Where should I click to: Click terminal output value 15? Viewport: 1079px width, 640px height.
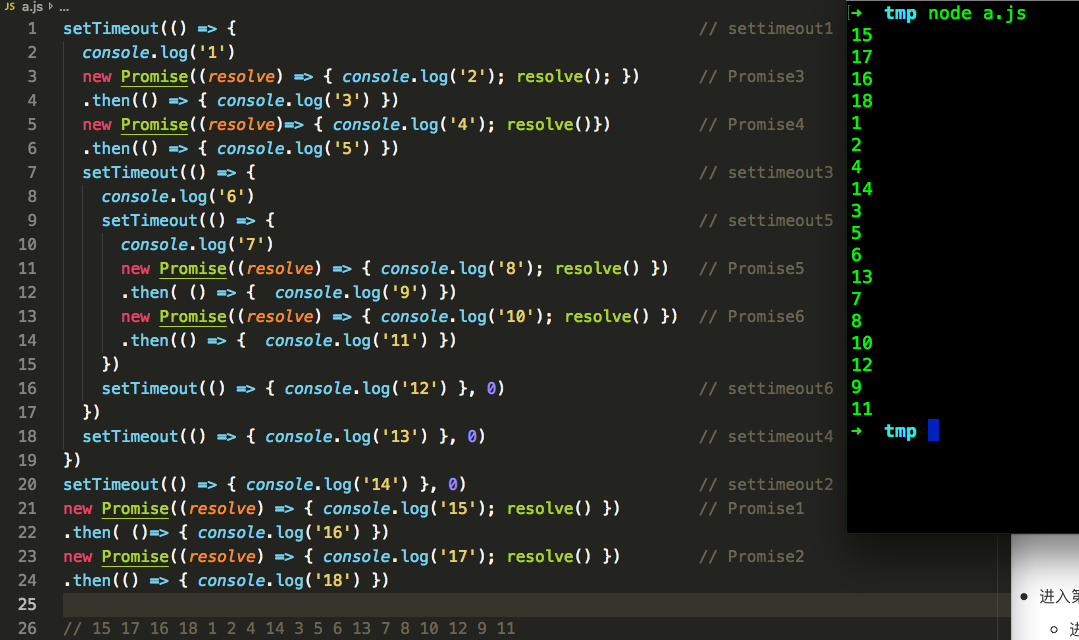click(861, 35)
